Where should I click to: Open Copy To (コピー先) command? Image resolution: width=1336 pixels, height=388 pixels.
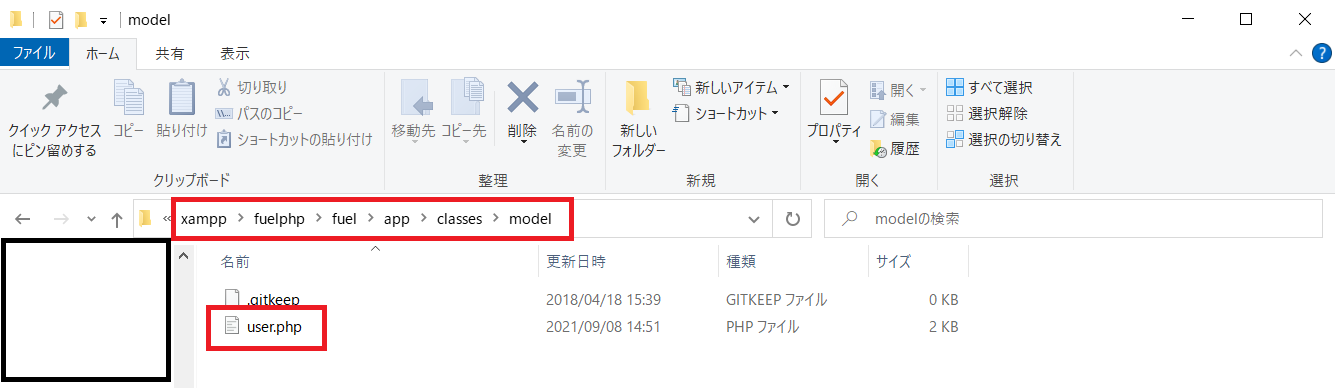point(464,108)
